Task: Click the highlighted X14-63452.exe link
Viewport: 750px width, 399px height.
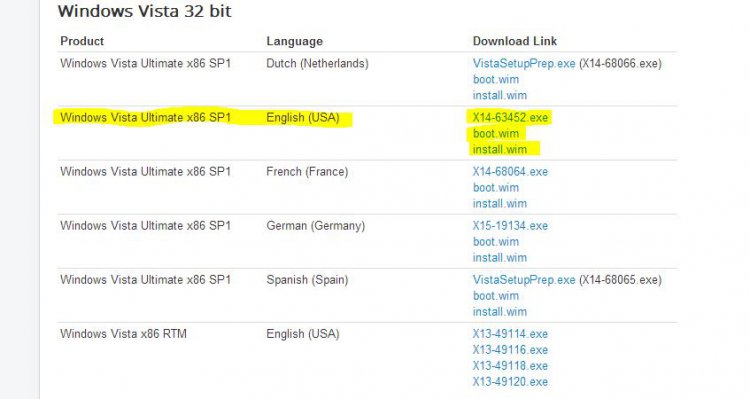Action: [x=510, y=118]
